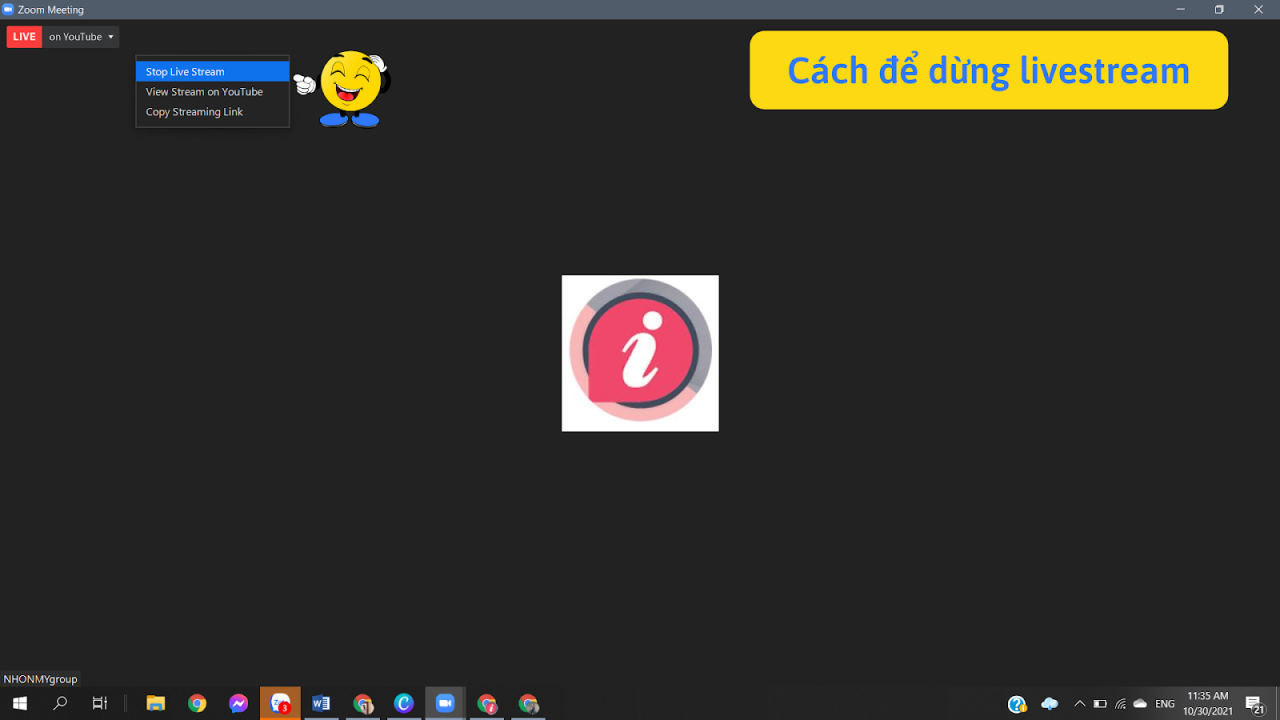
Task: Open the Start menu
Action: click(x=19, y=703)
